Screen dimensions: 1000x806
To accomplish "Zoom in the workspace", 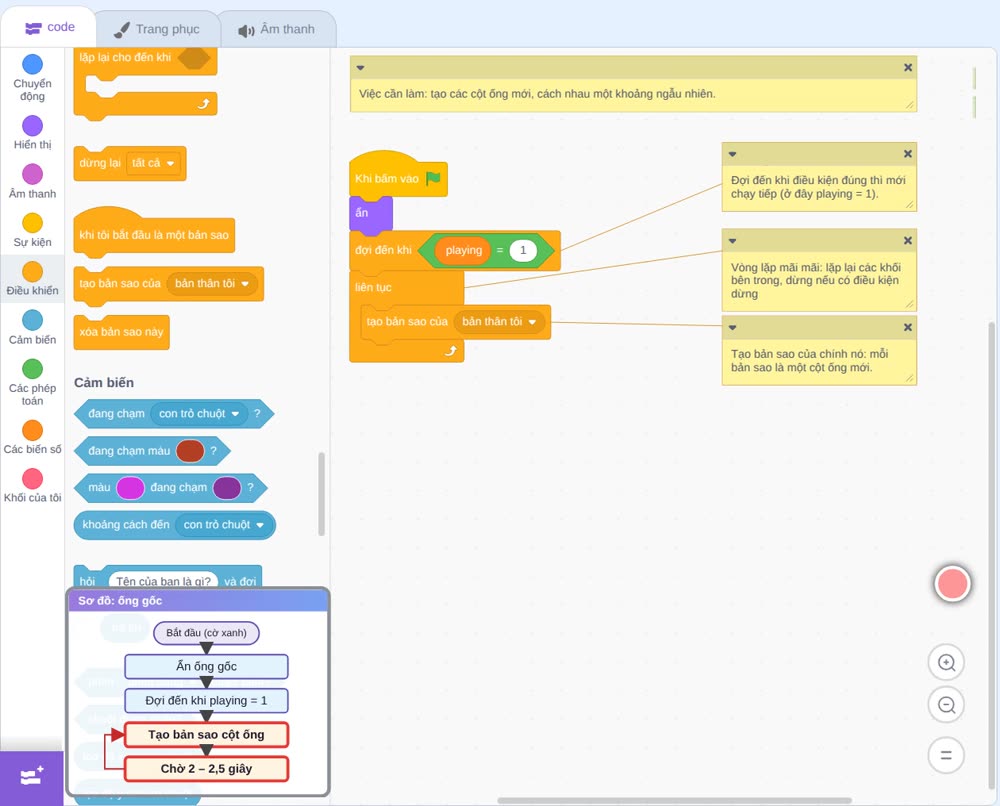I will point(946,663).
